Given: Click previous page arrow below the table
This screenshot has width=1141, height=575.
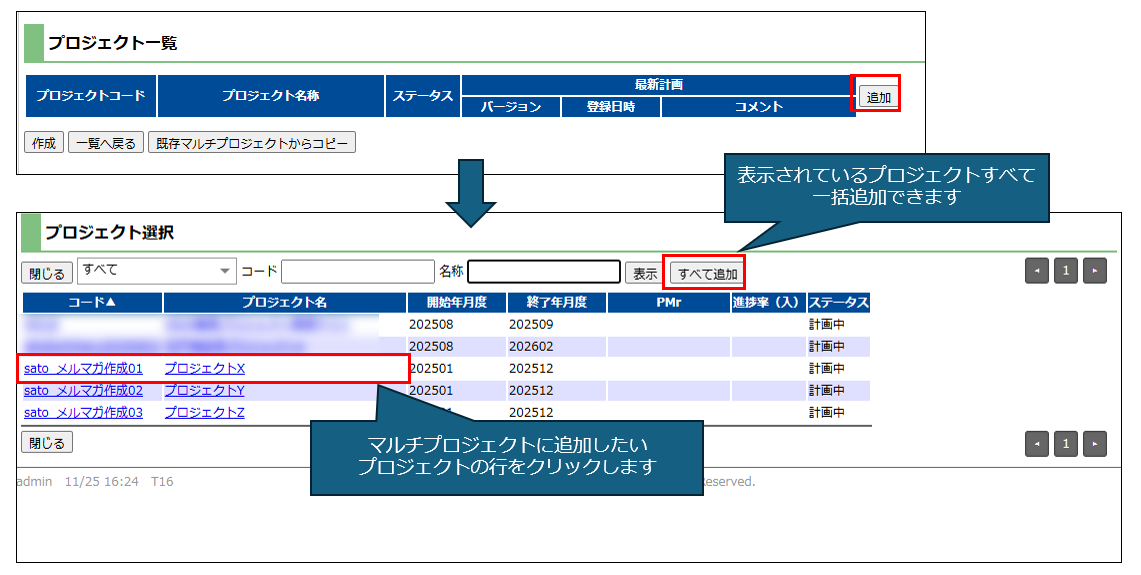Looking at the screenshot, I should [x=1038, y=443].
